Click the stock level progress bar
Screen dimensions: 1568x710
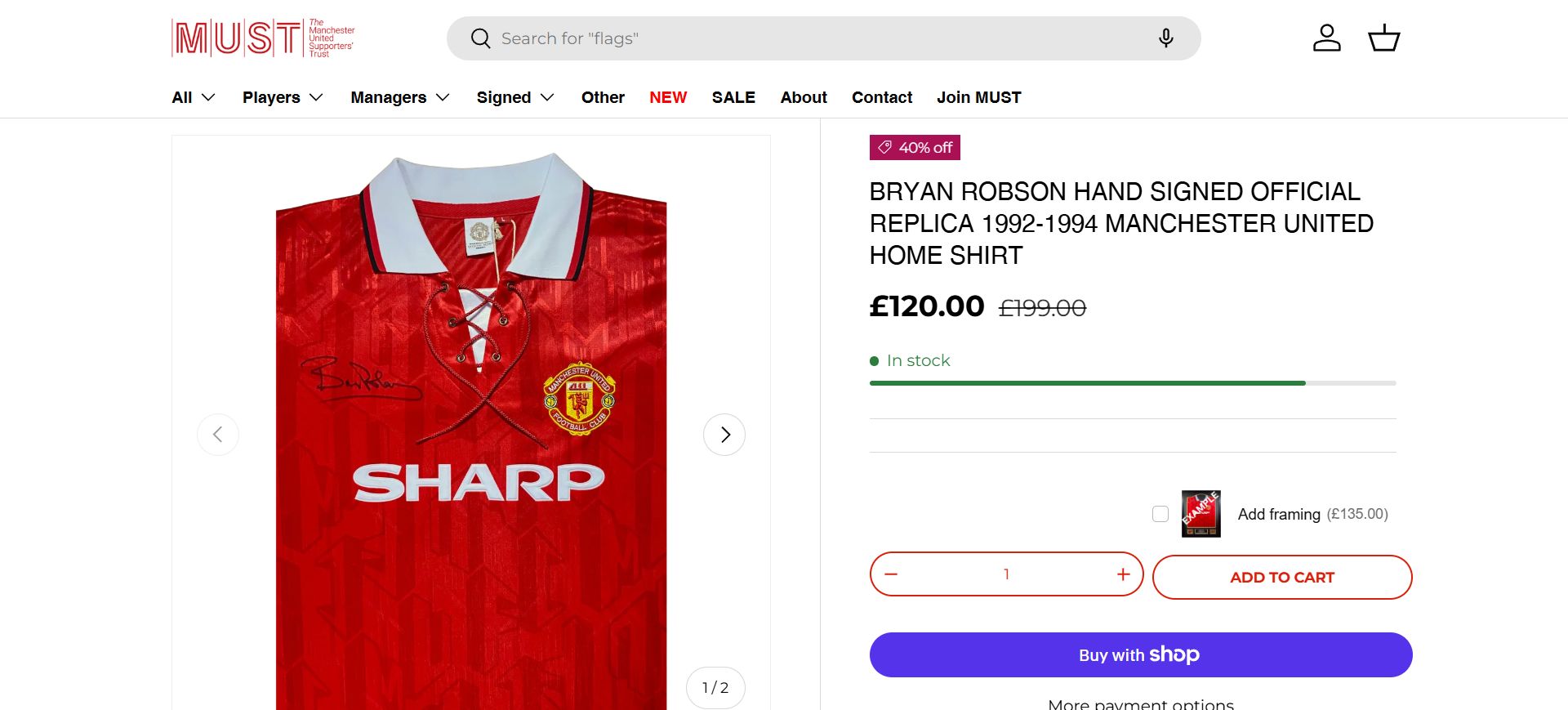point(1132,383)
